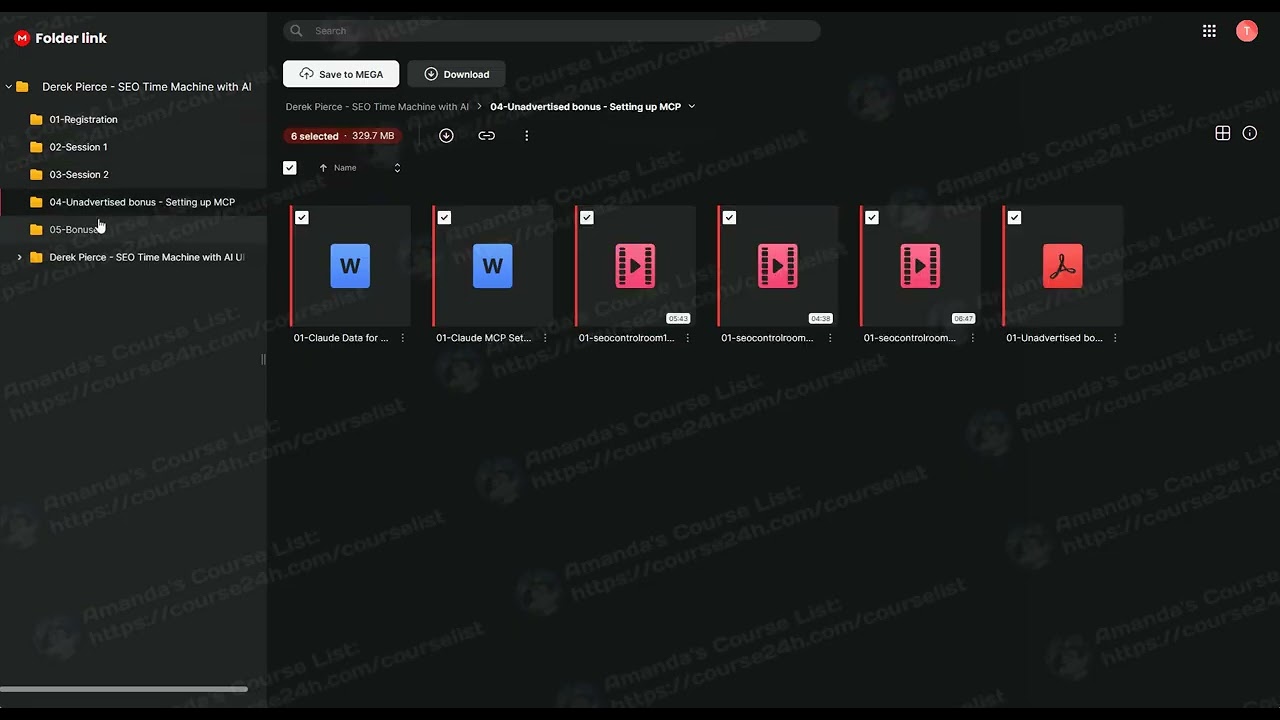Go to Derek Pierce breadcrumb link

click(x=377, y=106)
